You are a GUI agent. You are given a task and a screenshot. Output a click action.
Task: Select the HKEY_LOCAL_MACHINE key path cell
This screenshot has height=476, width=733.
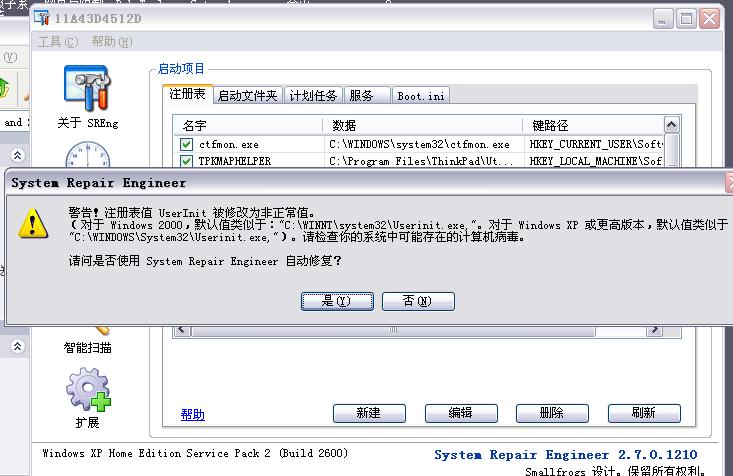596,161
